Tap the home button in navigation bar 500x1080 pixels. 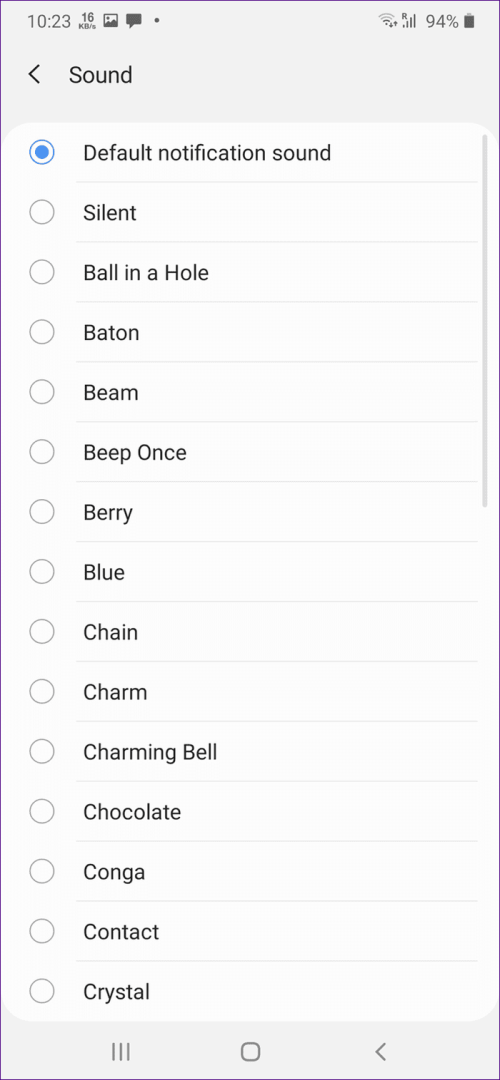click(x=250, y=1051)
